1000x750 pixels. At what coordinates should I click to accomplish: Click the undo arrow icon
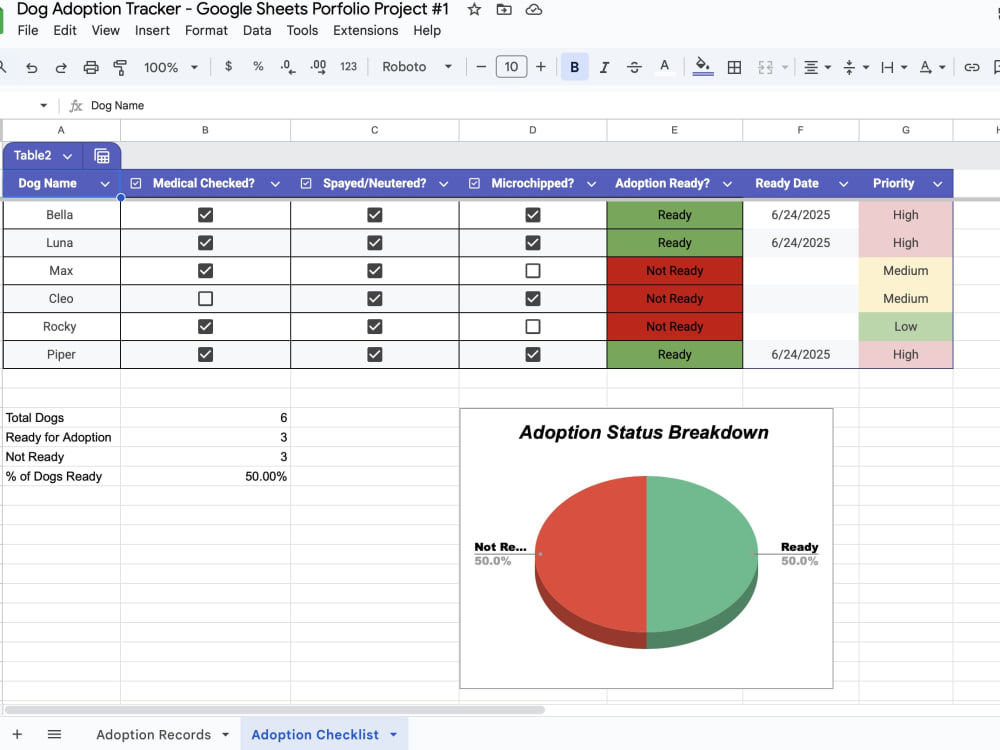pyautogui.click(x=31, y=67)
